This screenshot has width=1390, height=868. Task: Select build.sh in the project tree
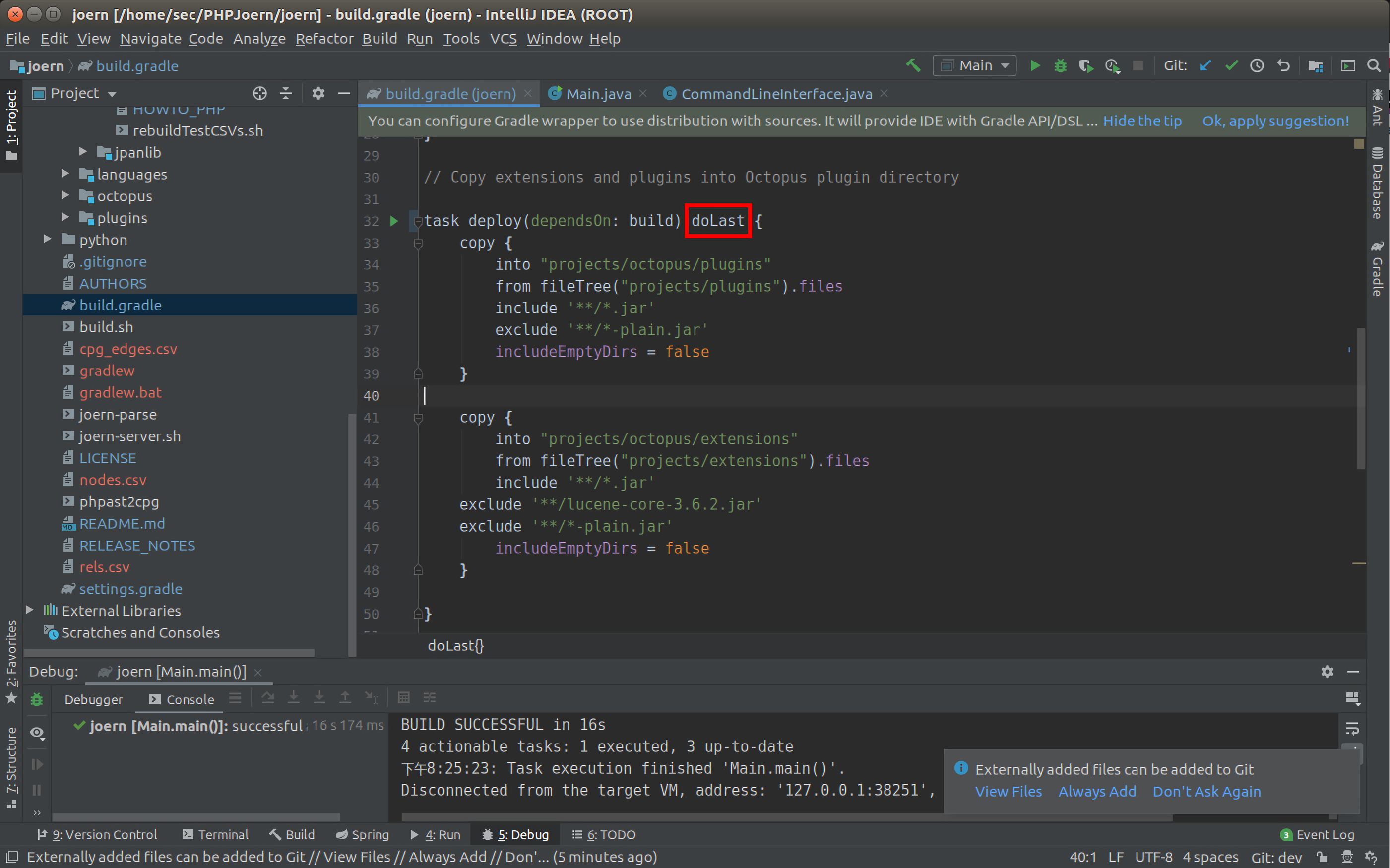point(106,327)
